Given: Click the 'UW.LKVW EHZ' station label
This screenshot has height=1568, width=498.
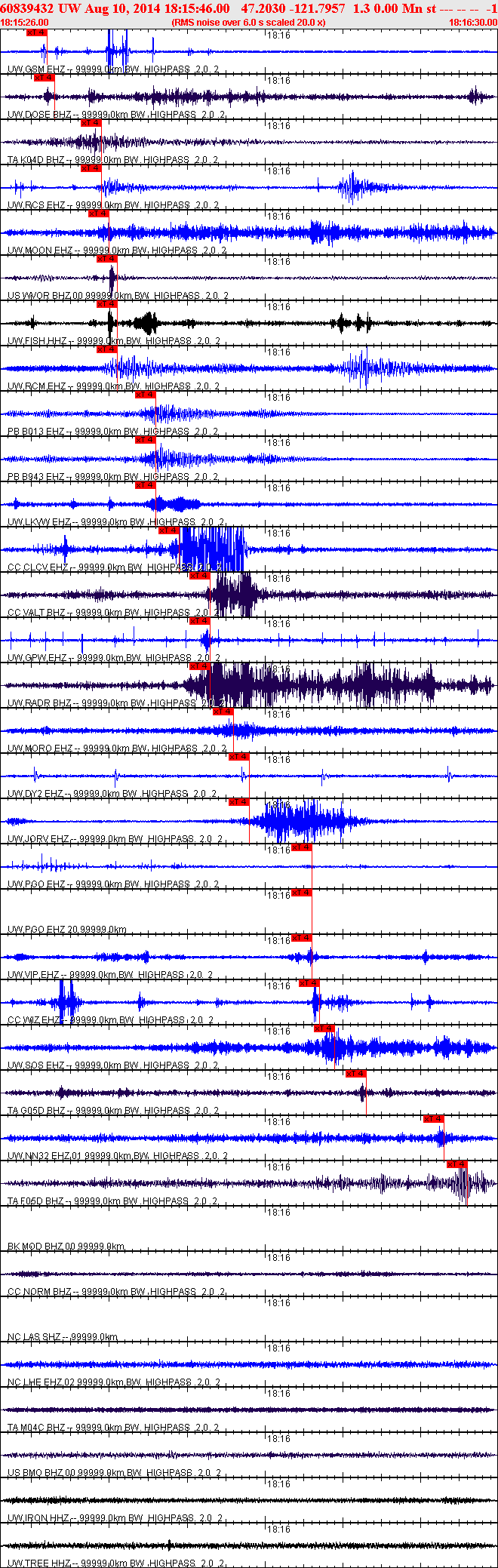Looking at the screenshot, I should coord(39,522).
